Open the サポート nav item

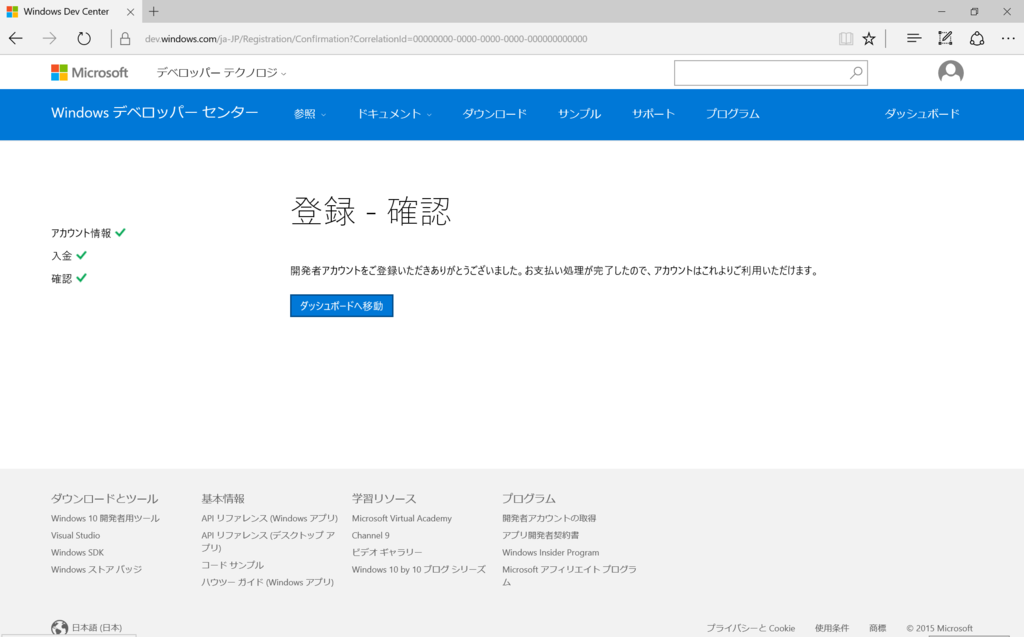[x=653, y=114]
